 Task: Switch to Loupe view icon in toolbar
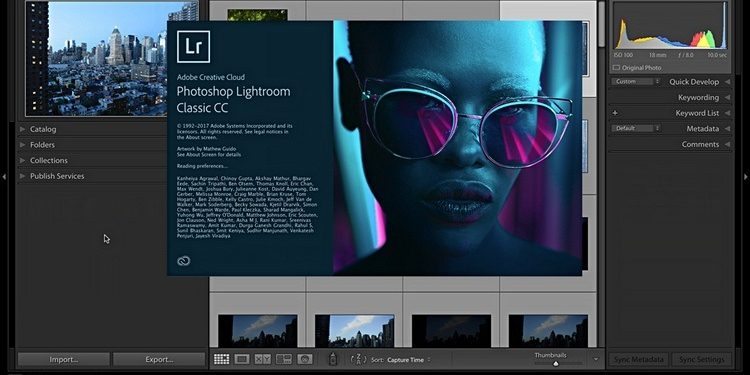[242, 359]
